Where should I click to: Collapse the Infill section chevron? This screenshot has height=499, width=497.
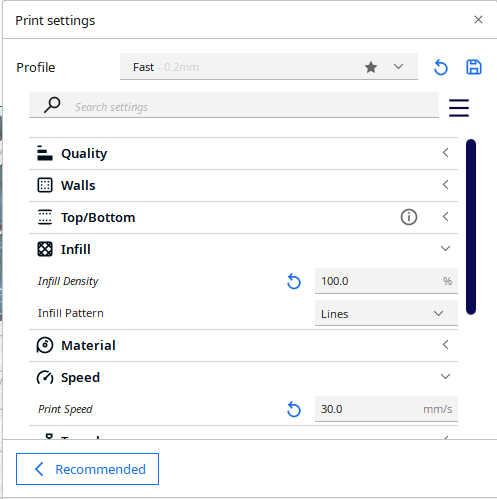446,249
